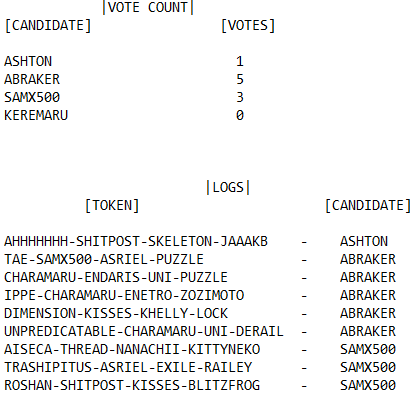Click KEREMARU in the vote count table

click(x=36, y=115)
